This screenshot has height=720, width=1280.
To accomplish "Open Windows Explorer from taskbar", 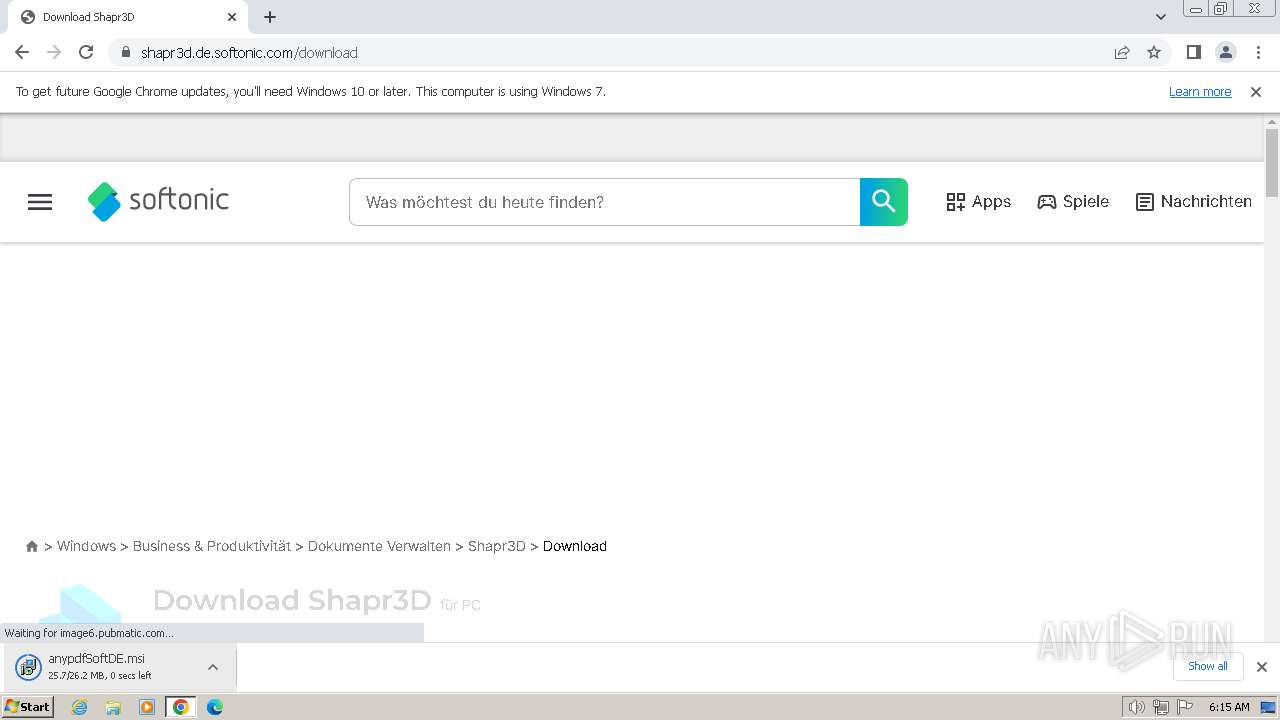I will point(113,707).
